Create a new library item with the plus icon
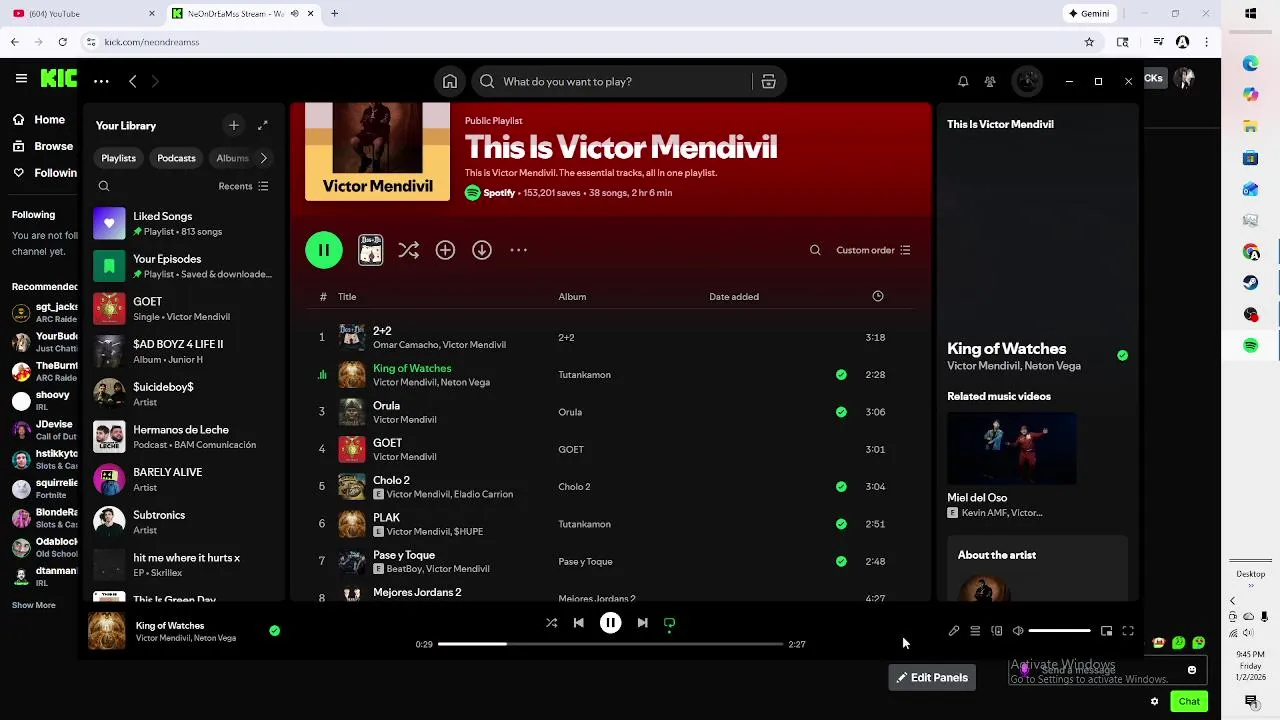This screenshot has height=720, width=1280. click(x=234, y=125)
